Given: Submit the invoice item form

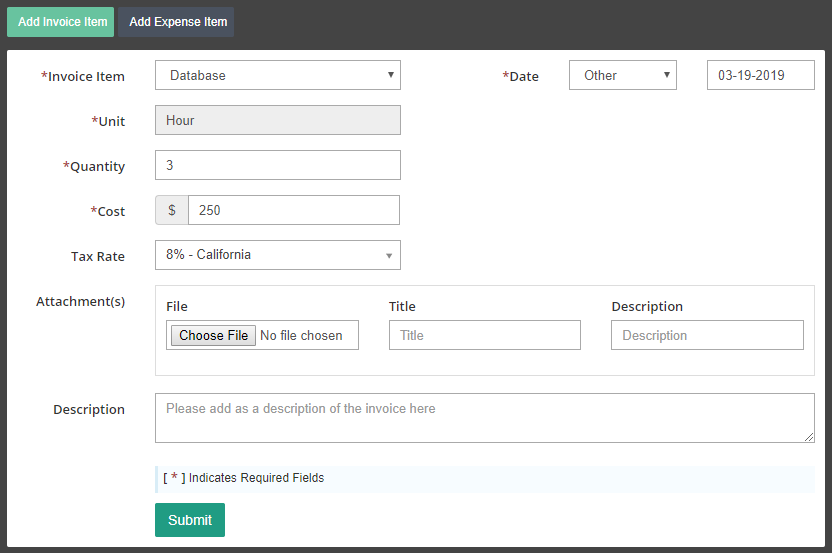Looking at the screenshot, I should (190, 520).
